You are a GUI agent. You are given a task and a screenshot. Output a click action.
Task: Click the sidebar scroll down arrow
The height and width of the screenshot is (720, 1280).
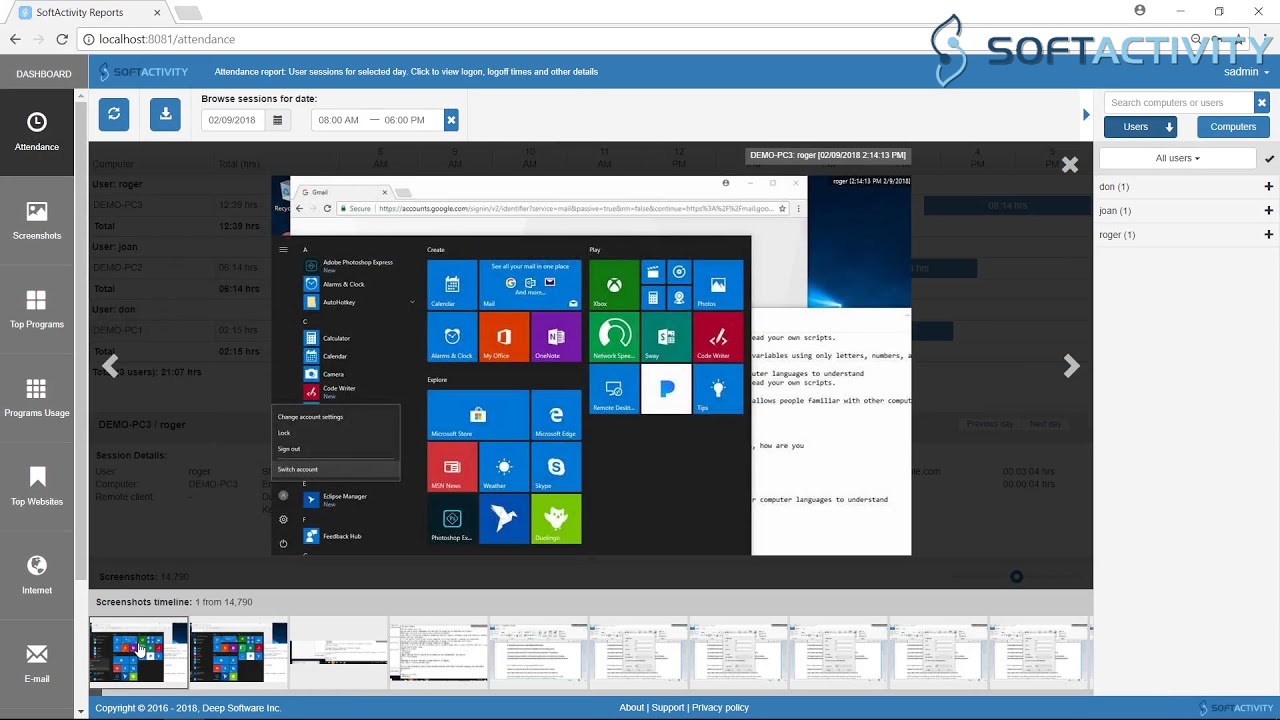(81, 711)
